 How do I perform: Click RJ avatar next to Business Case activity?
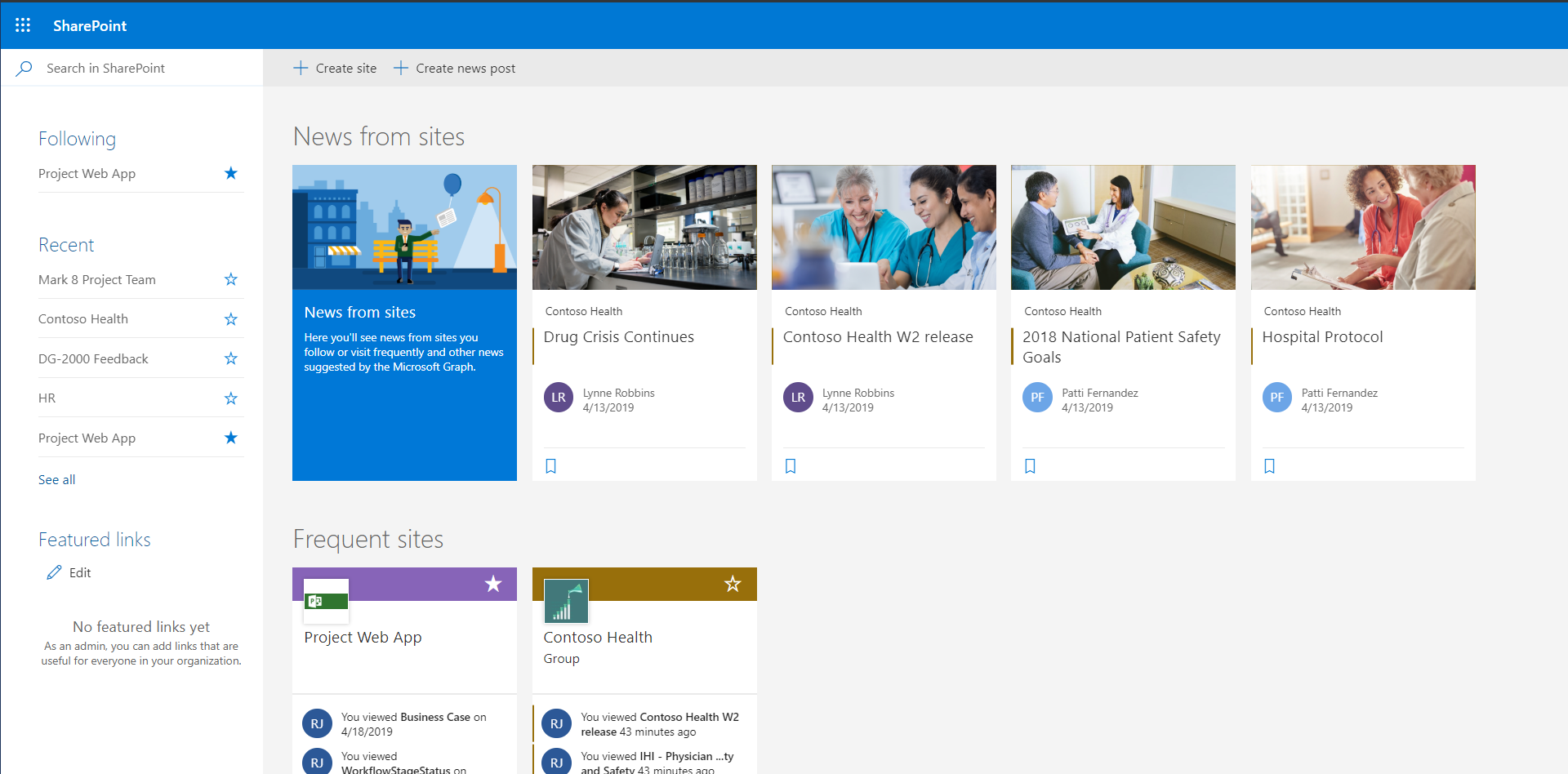(x=317, y=723)
